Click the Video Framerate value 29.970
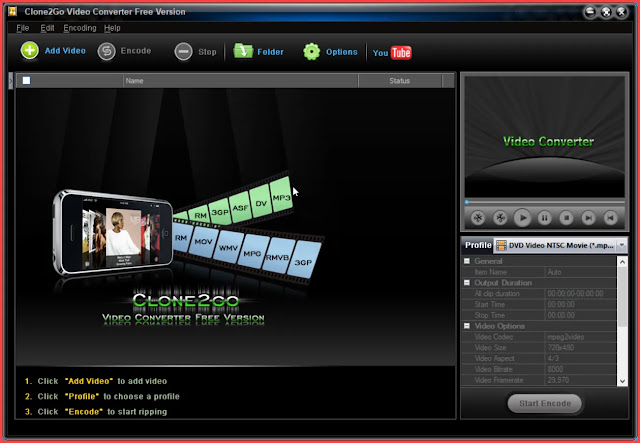The width and height of the screenshot is (640, 443). (581, 380)
